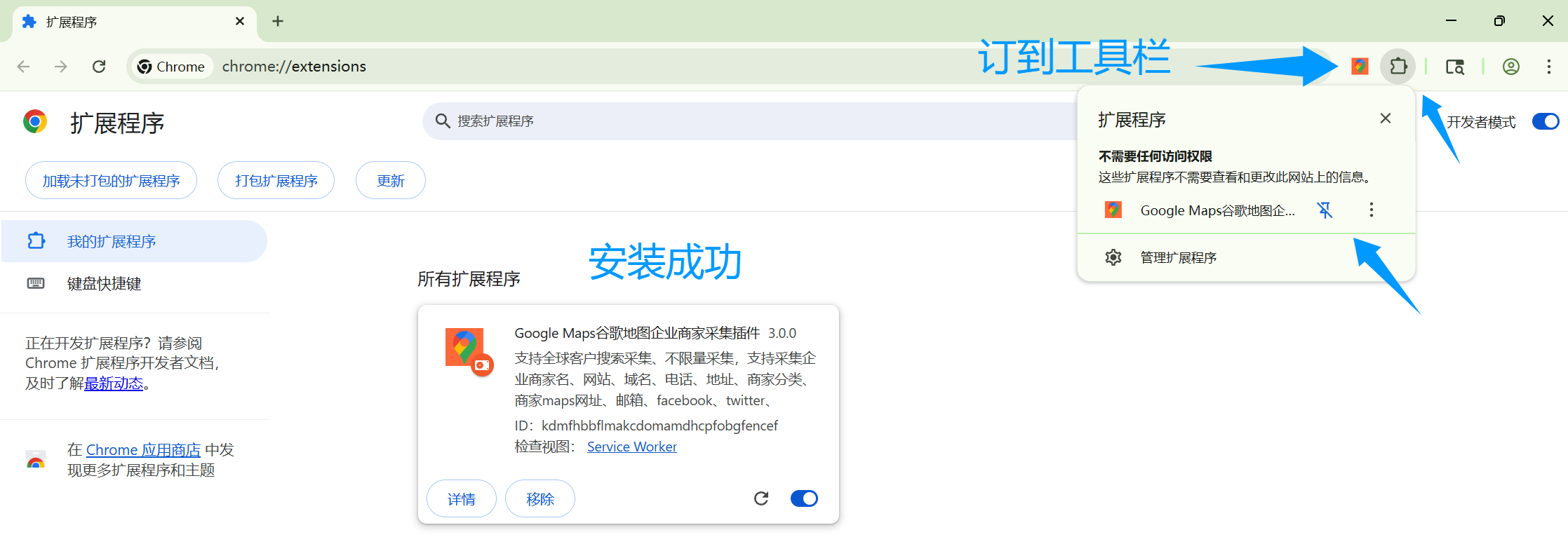The width and height of the screenshot is (1568, 544).
Task: Click the 所有扩展程序 heading
Action: pos(469,279)
